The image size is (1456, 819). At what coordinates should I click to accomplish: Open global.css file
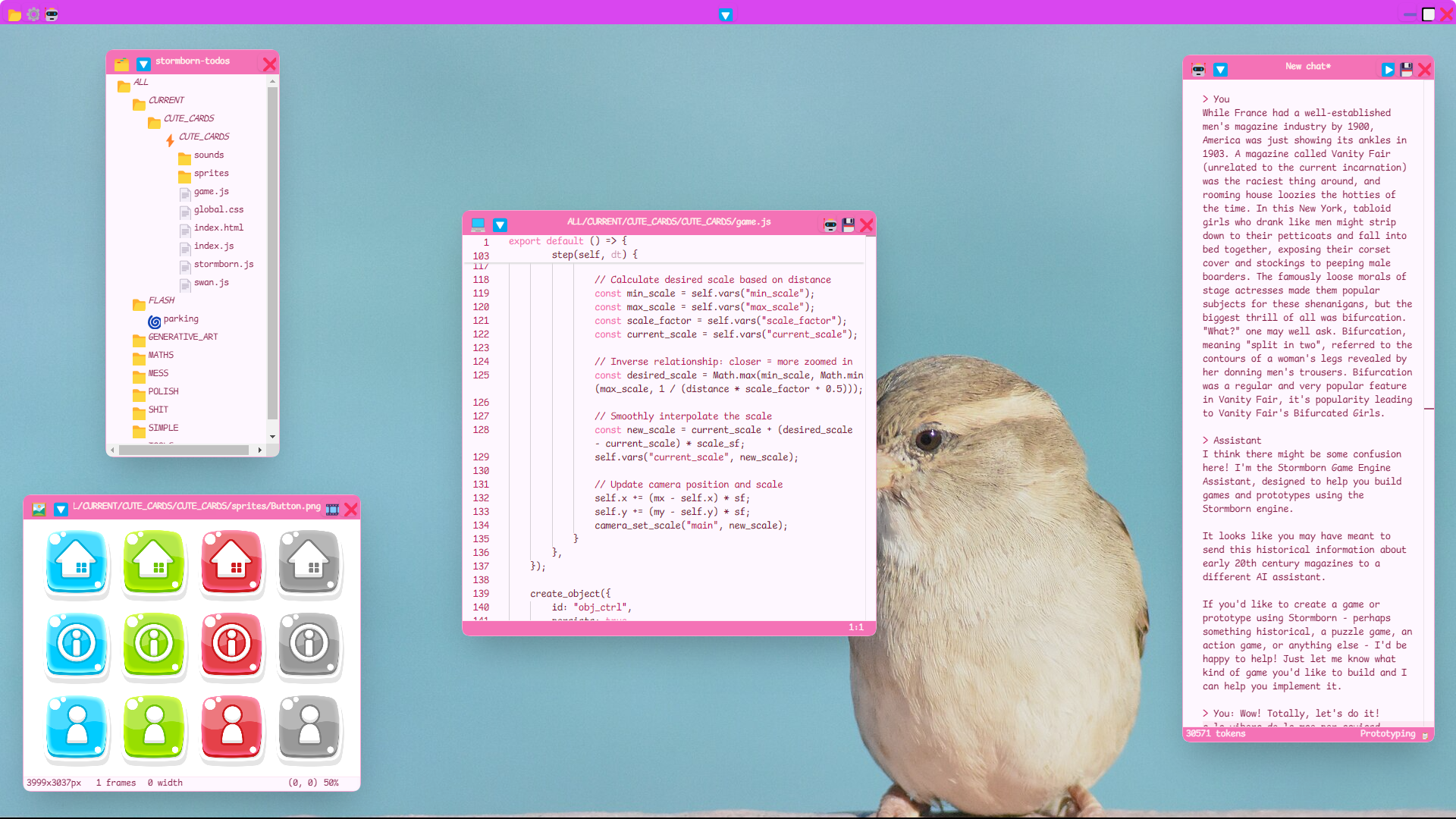pos(212,210)
